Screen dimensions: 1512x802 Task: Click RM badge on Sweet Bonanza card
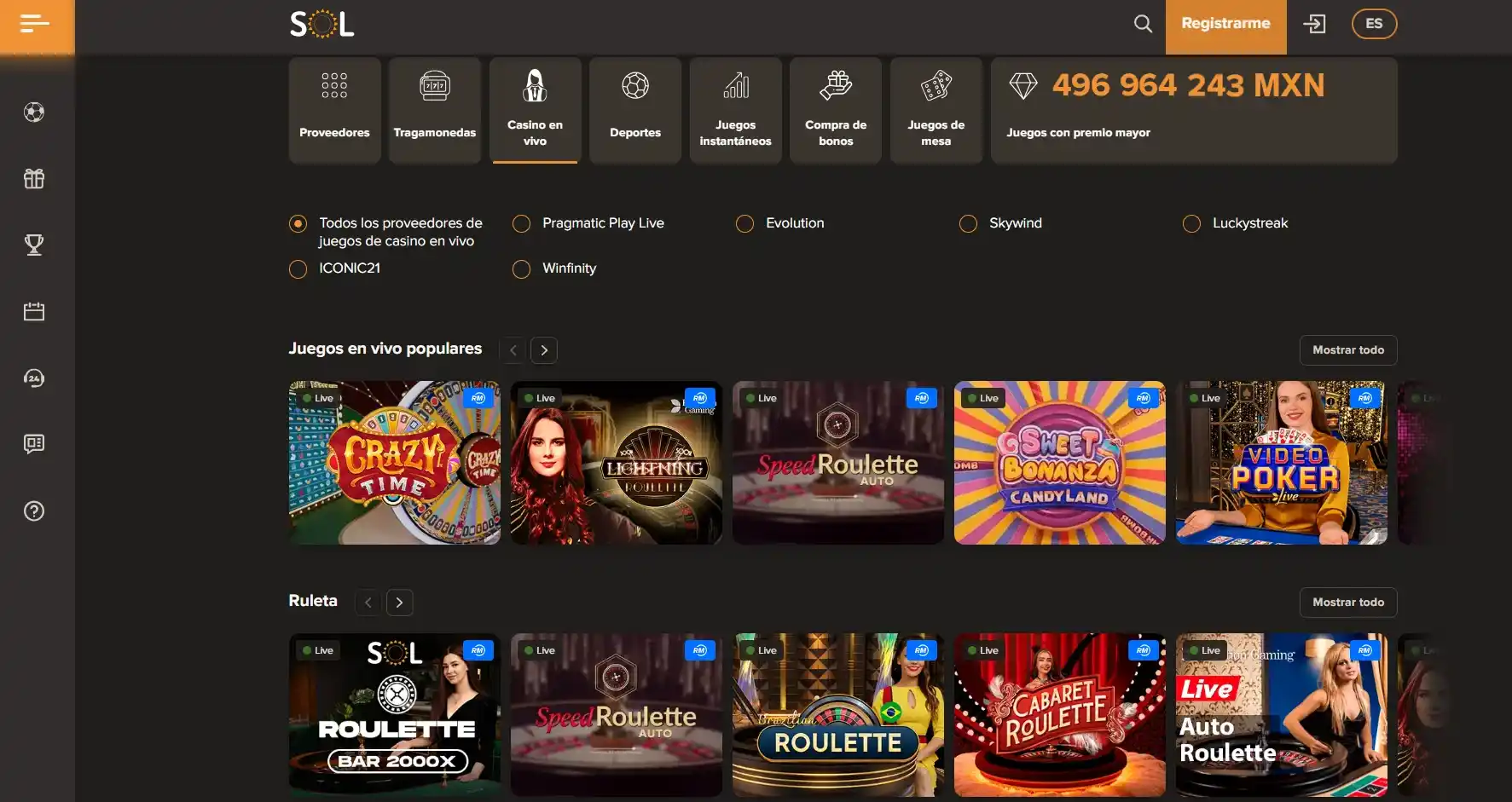pyautogui.click(x=1143, y=398)
